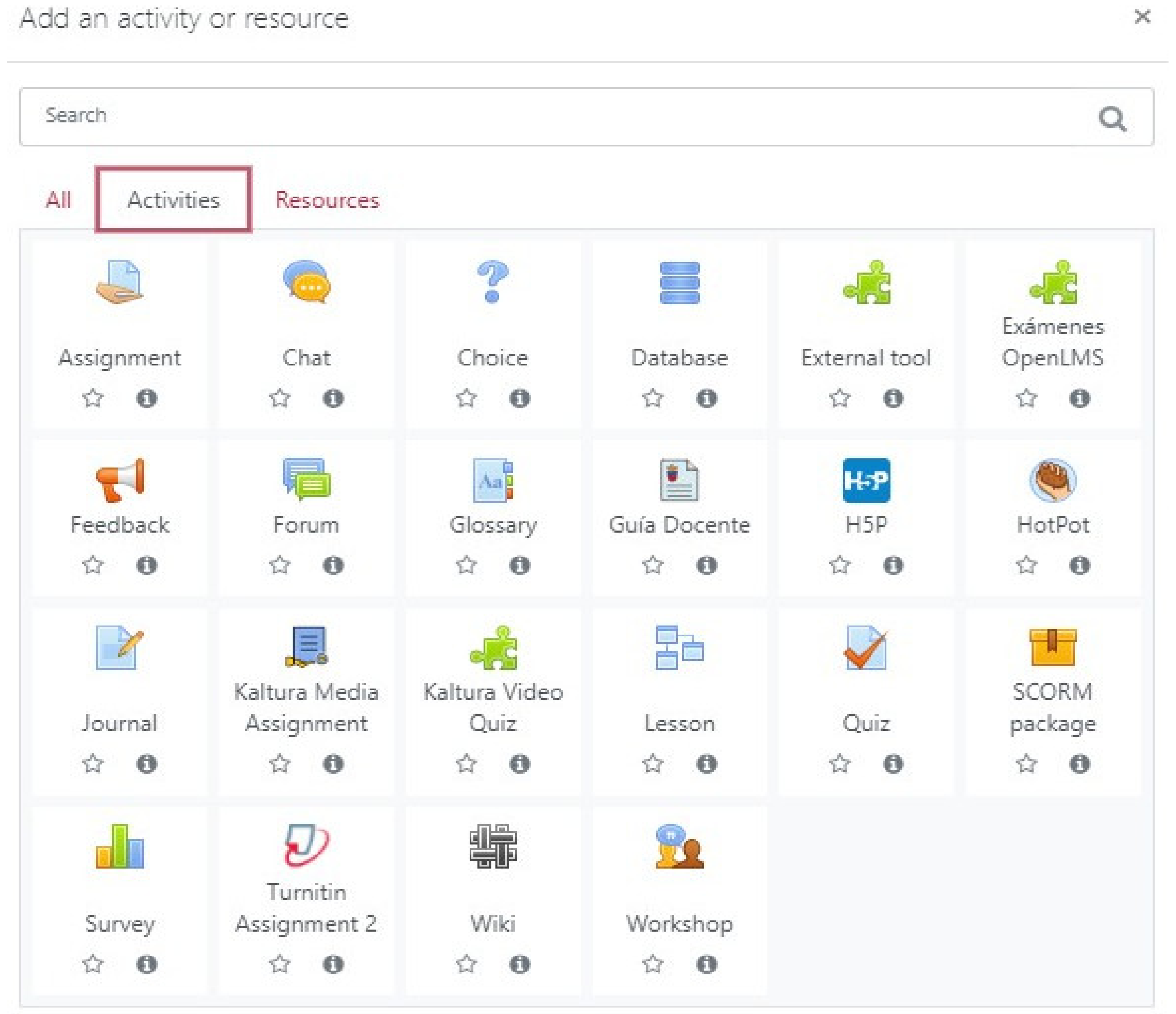The height and width of the screenshot is (1014, 1176).
Task: Add a Quiz activity
Action: pyautogui.click(x=866, y=648)
